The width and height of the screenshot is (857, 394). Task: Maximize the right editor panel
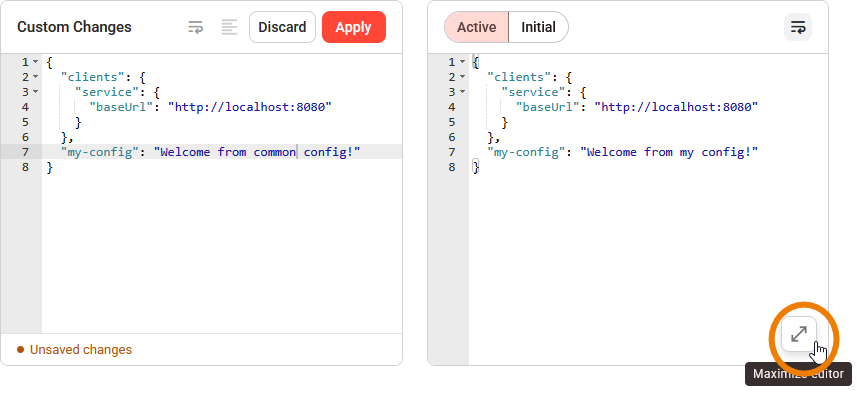pyautogui.click(x=799, y=334)
